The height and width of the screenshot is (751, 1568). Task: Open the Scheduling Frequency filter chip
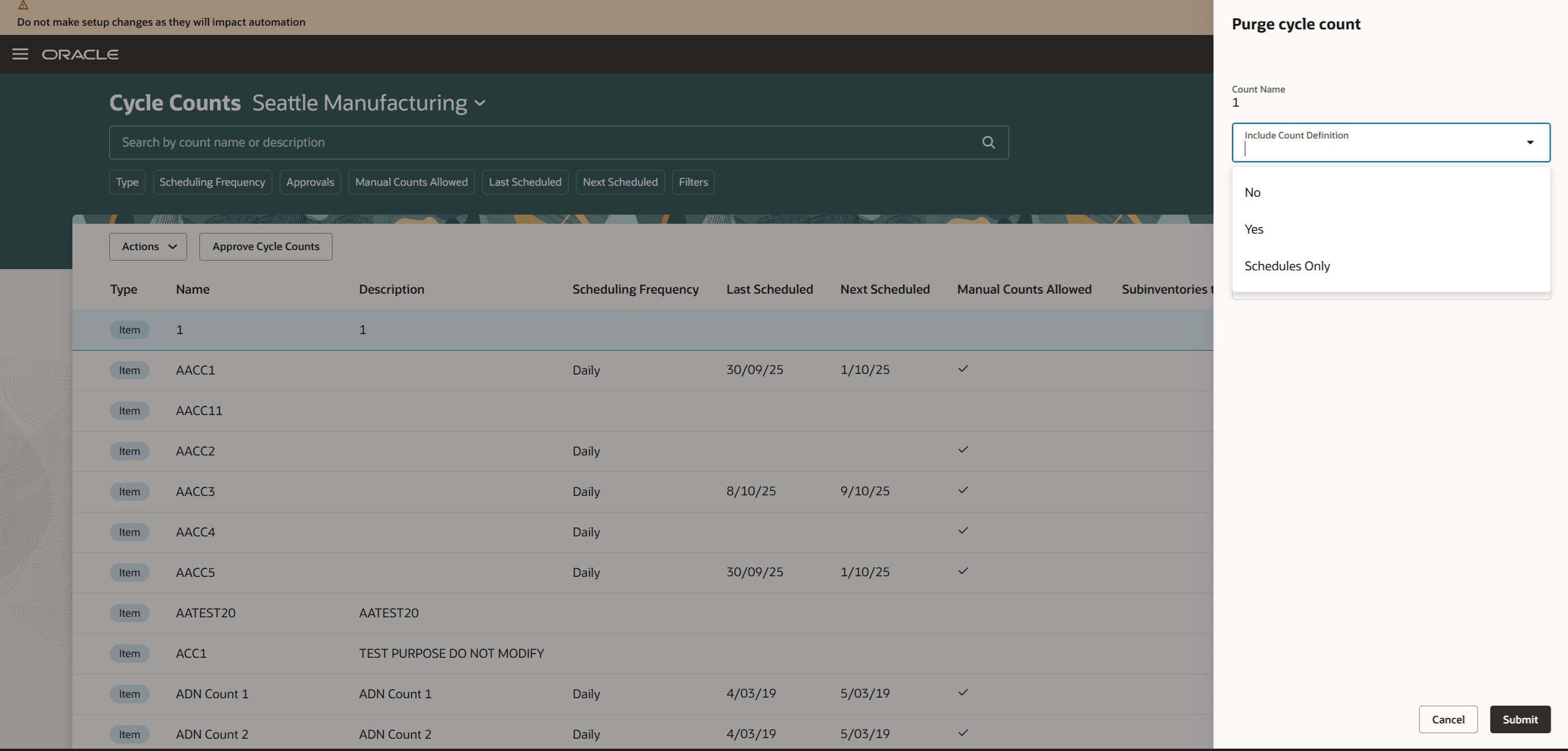[212, 181]
